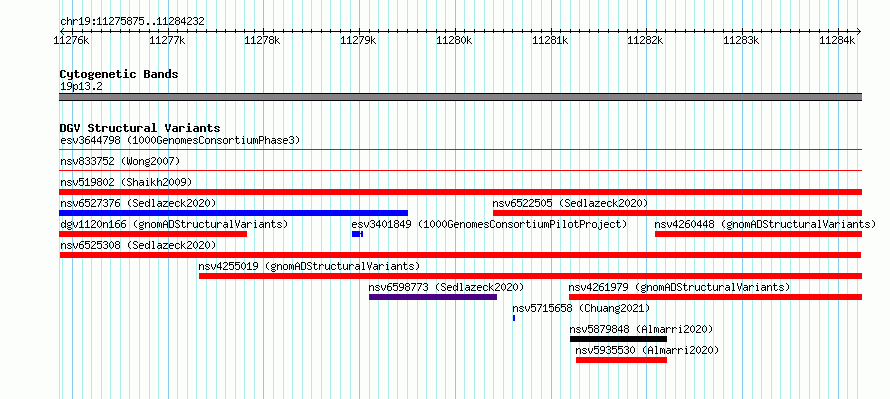This screenshot has height=399, width=890.
Task: Click the nsv6527376 (Sedlazeck2020) label
Action: pos(138,203)
